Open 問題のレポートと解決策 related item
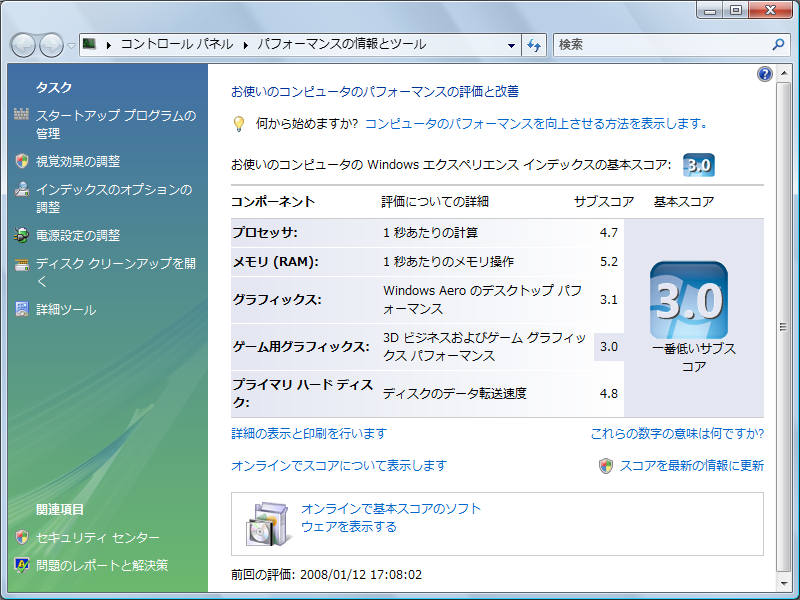 102,565
